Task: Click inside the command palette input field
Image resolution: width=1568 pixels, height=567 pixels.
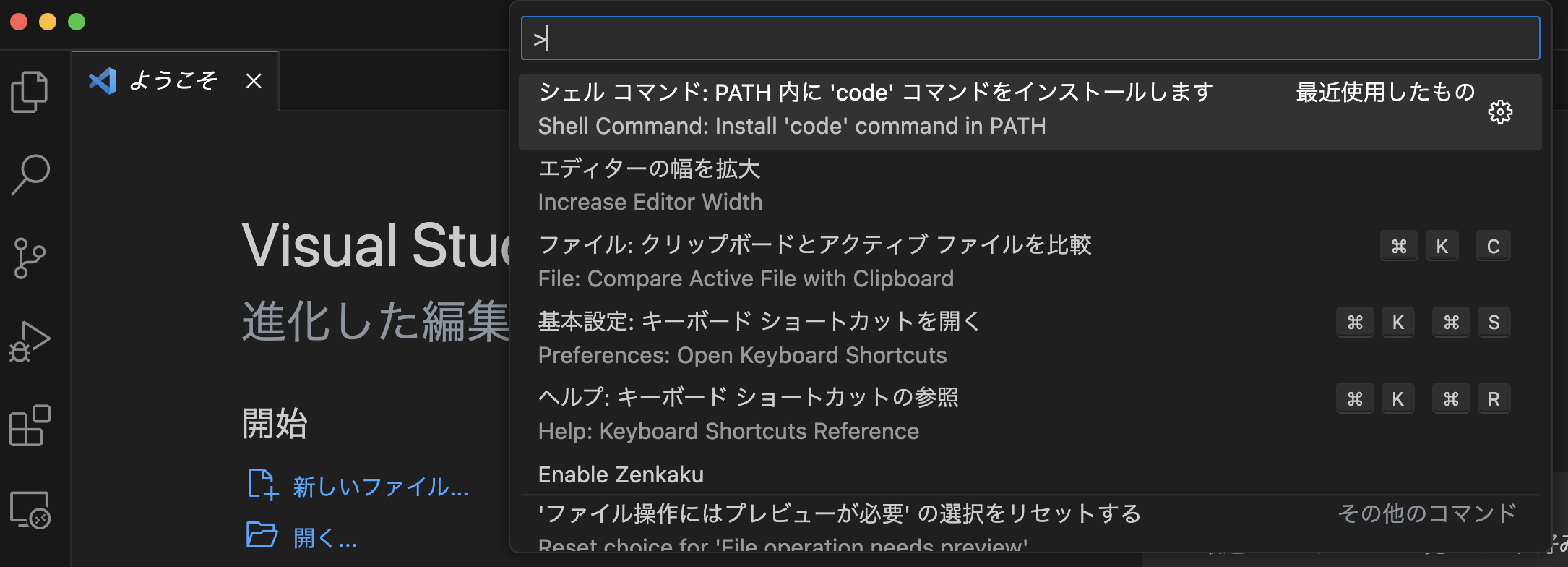Action: (1026, 38)
